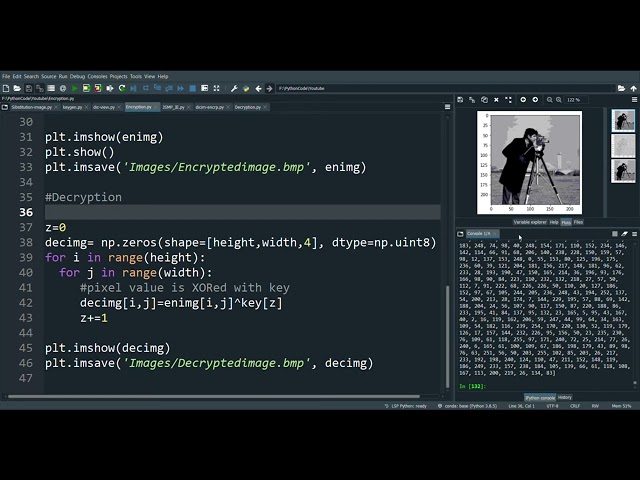This screenshot has height=480, width=640.
Task: Clear console eraser icon
Action: coord(624,234)
